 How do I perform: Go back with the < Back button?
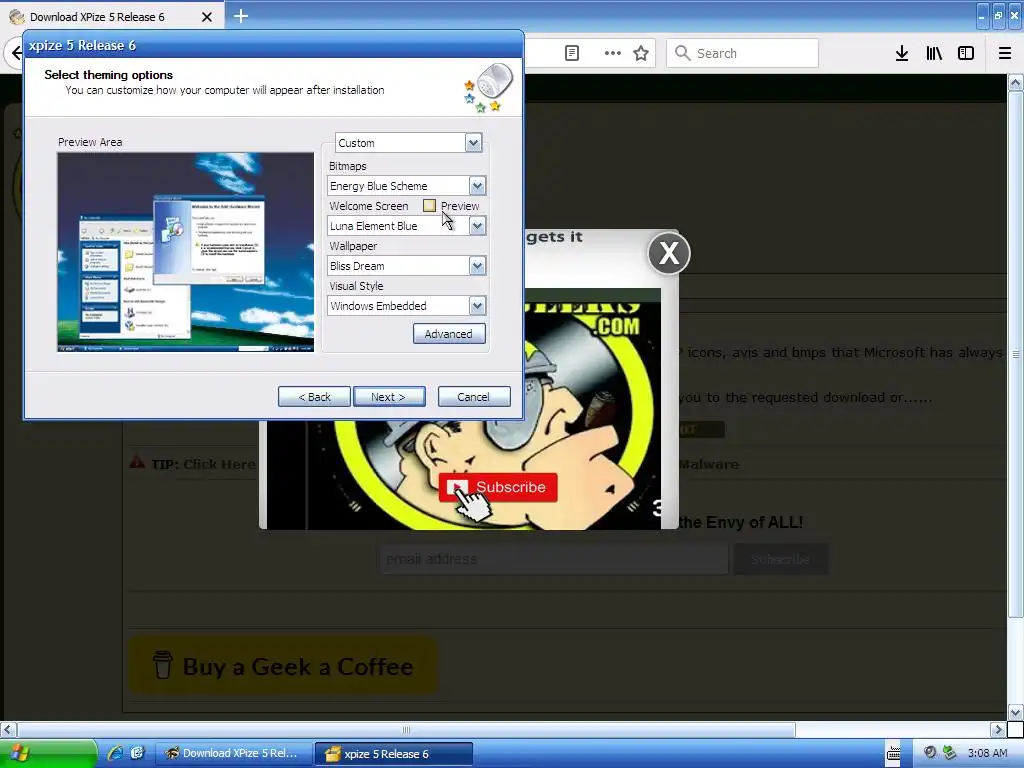(x=314, y=396)
